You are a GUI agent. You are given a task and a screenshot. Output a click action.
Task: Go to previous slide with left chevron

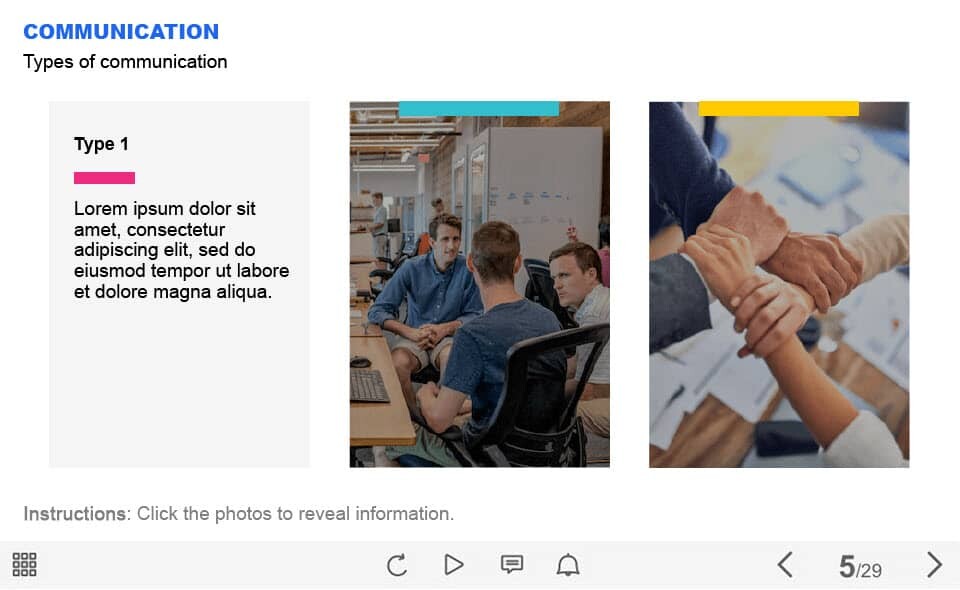(786, 564)
